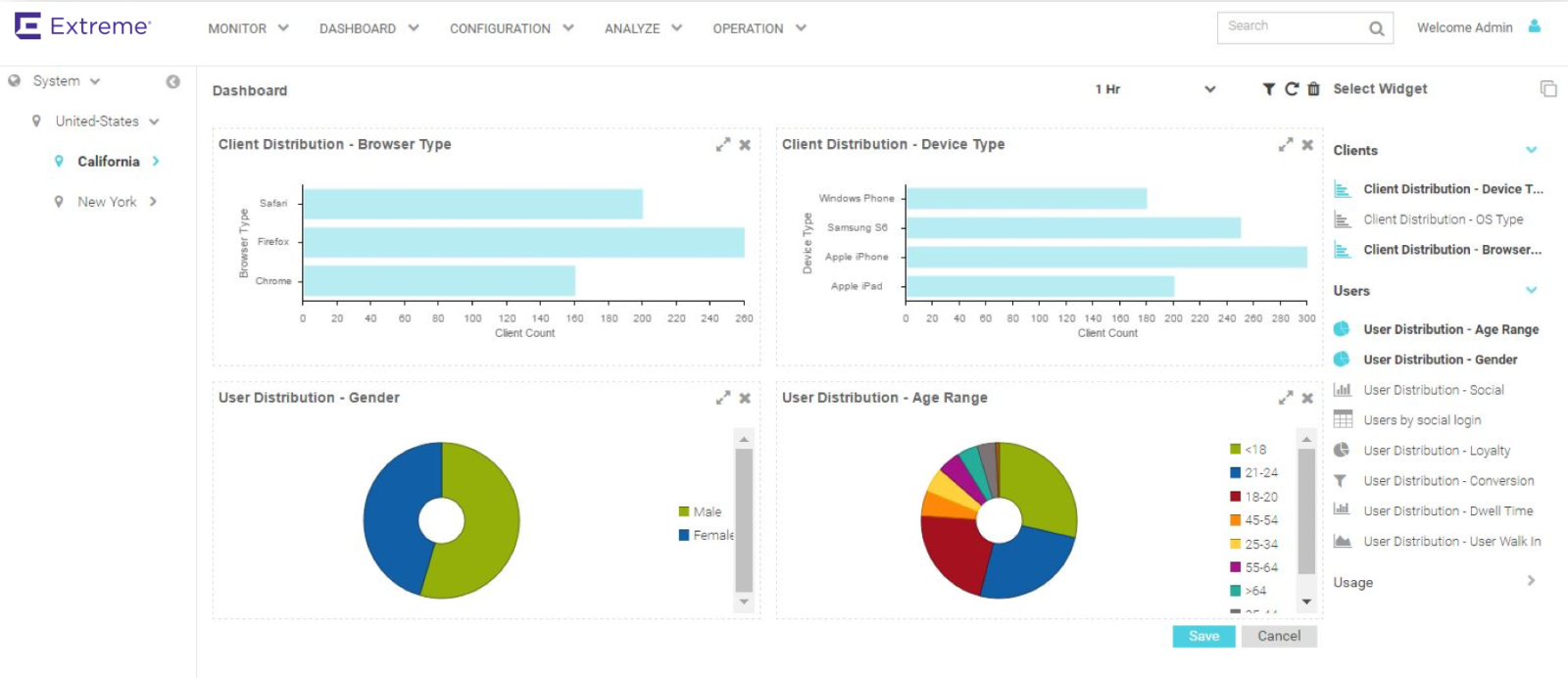Click the Age Range legend scroll down arrow
Viewport: 1568px width, 678px height.
(1306, 602)
